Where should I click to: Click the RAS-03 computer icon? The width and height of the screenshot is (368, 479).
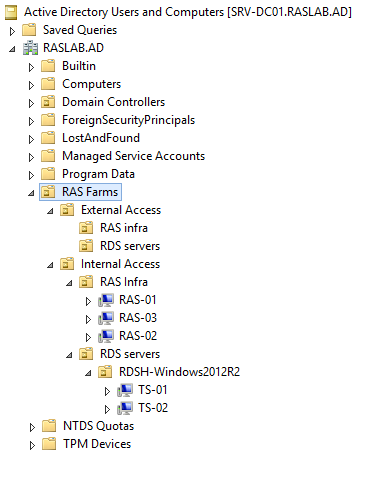click(106, 318)
